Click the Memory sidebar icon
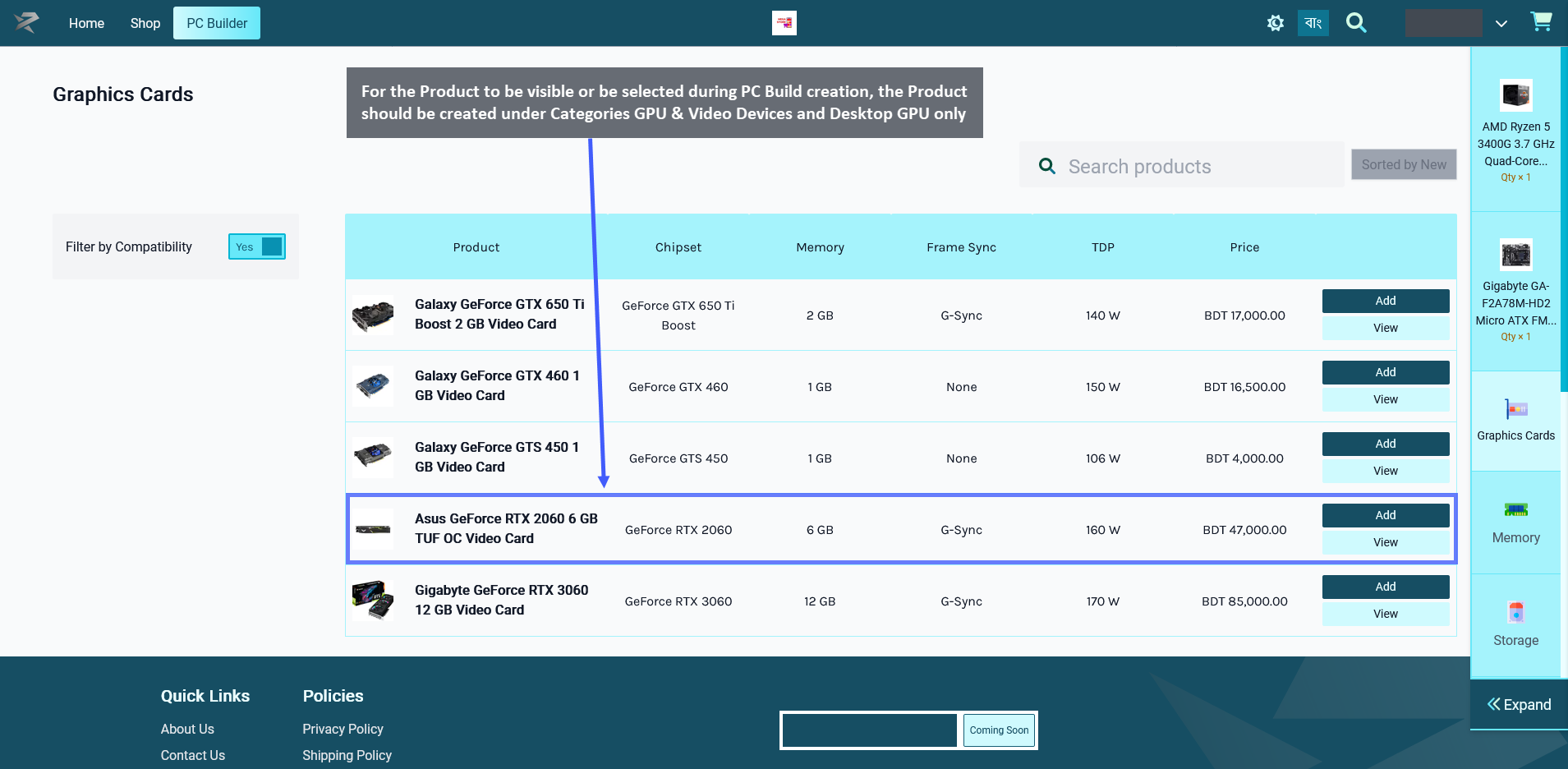 (x=1515, y=509)
